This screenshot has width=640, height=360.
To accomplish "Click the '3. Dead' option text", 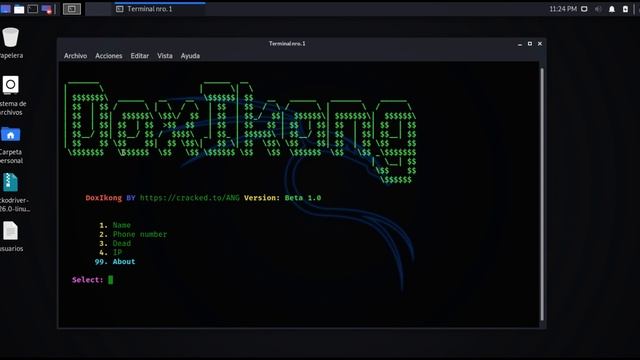I will point(115,244).
